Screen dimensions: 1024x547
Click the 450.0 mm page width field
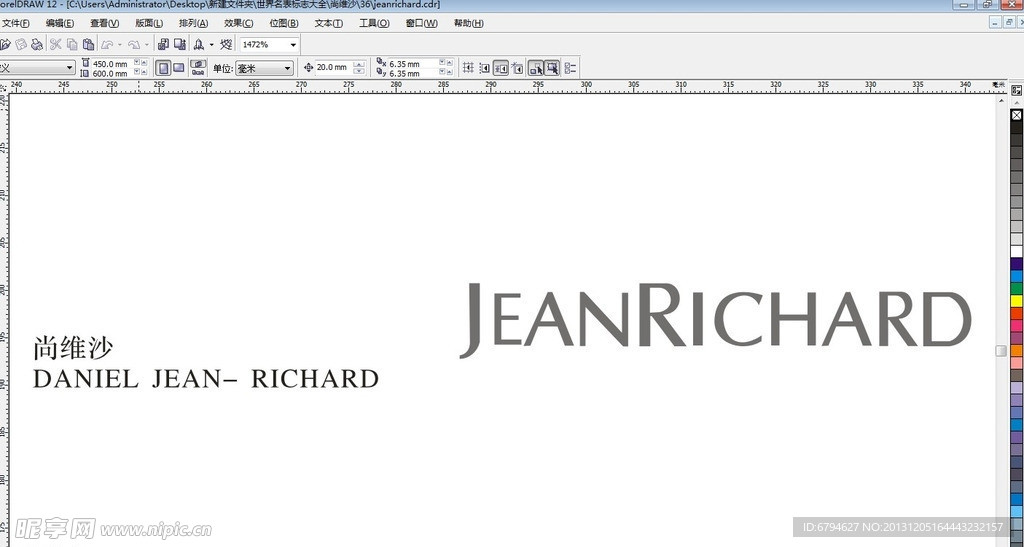coord(111,64)
